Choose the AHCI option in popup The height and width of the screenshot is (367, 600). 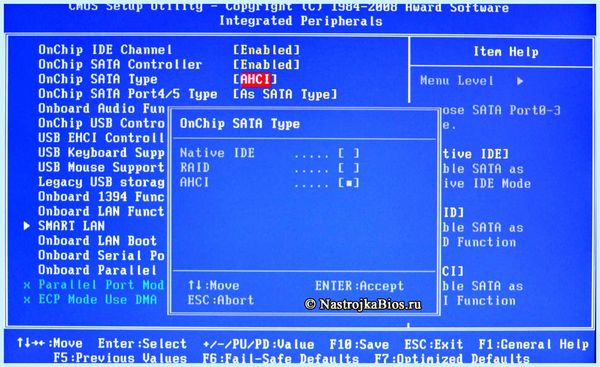[270, 182]
